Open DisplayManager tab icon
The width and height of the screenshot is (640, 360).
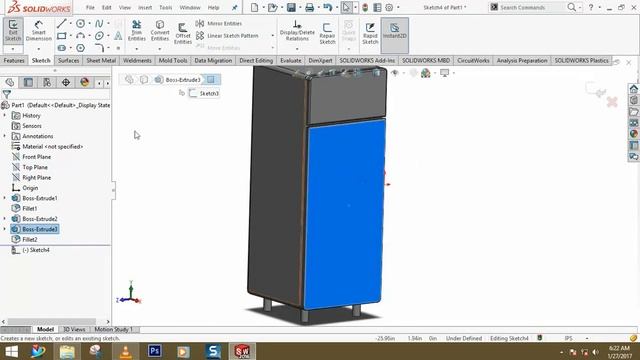tap(84, 82)
